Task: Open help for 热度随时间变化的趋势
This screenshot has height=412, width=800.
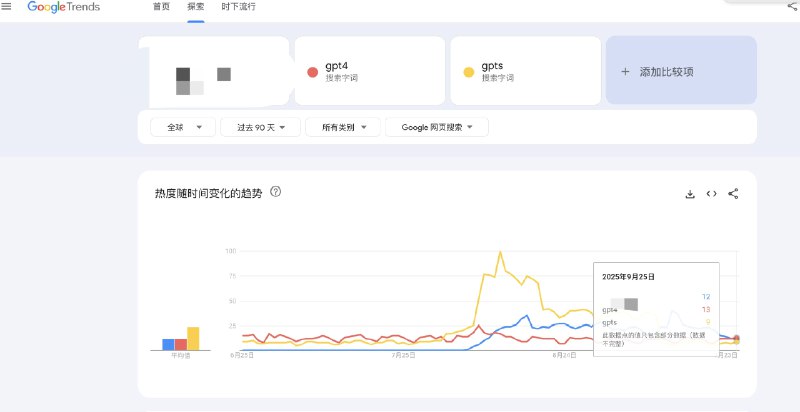Action: coord(276,192)
